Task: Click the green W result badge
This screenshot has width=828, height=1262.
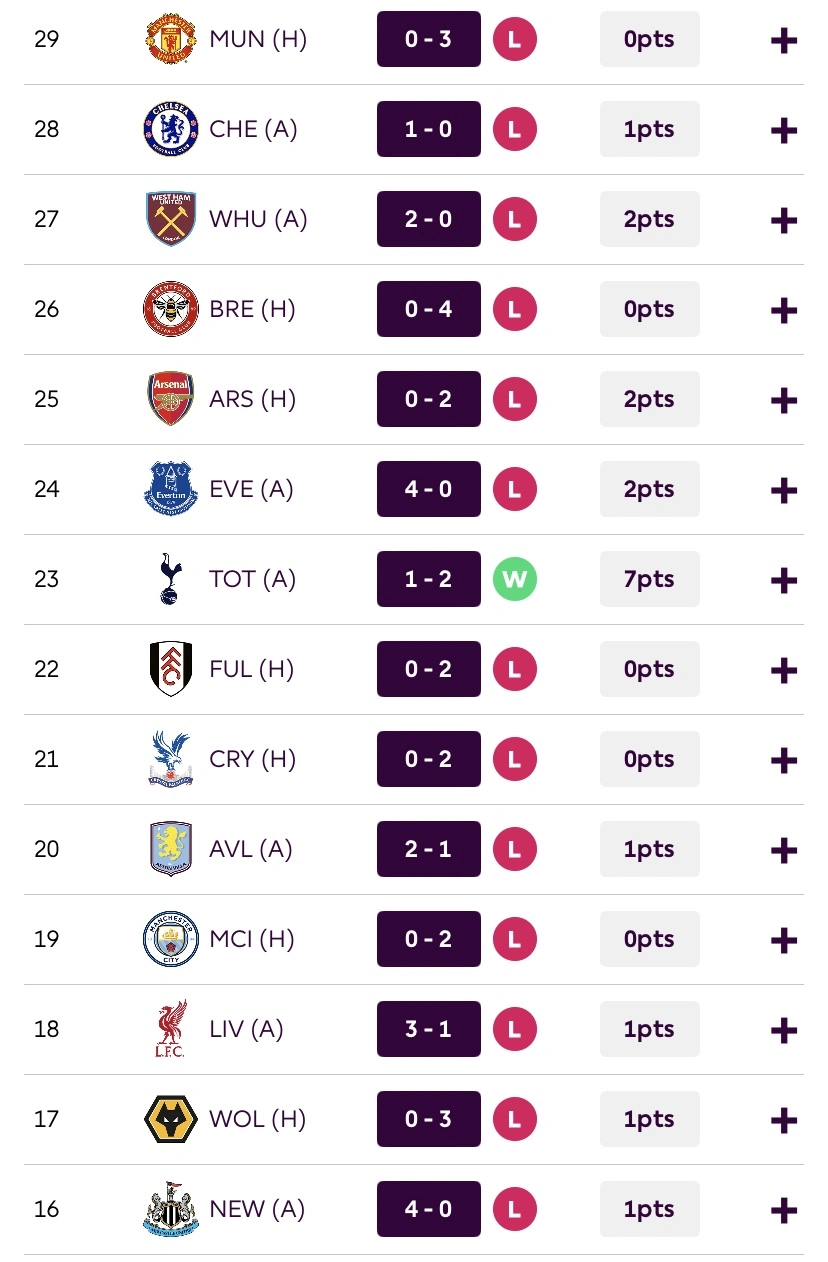Action: click(515, 579)
